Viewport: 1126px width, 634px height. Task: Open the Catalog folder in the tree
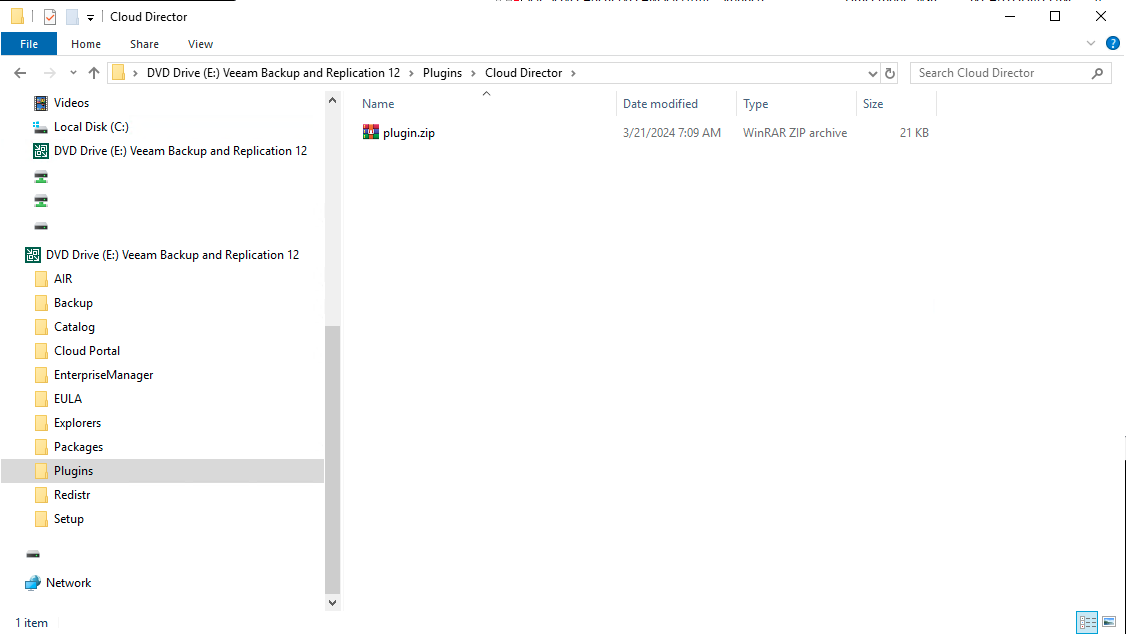pyautogui.click(x=74, y=327)
